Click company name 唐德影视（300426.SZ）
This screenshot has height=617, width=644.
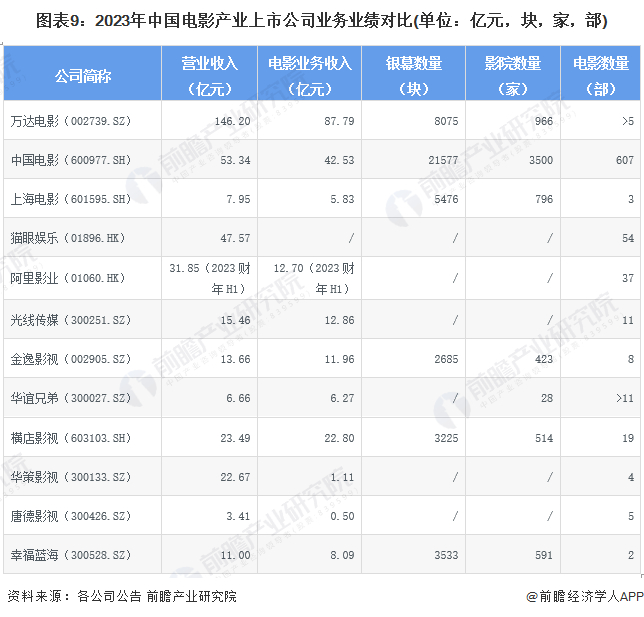click(x=71, y=516)
